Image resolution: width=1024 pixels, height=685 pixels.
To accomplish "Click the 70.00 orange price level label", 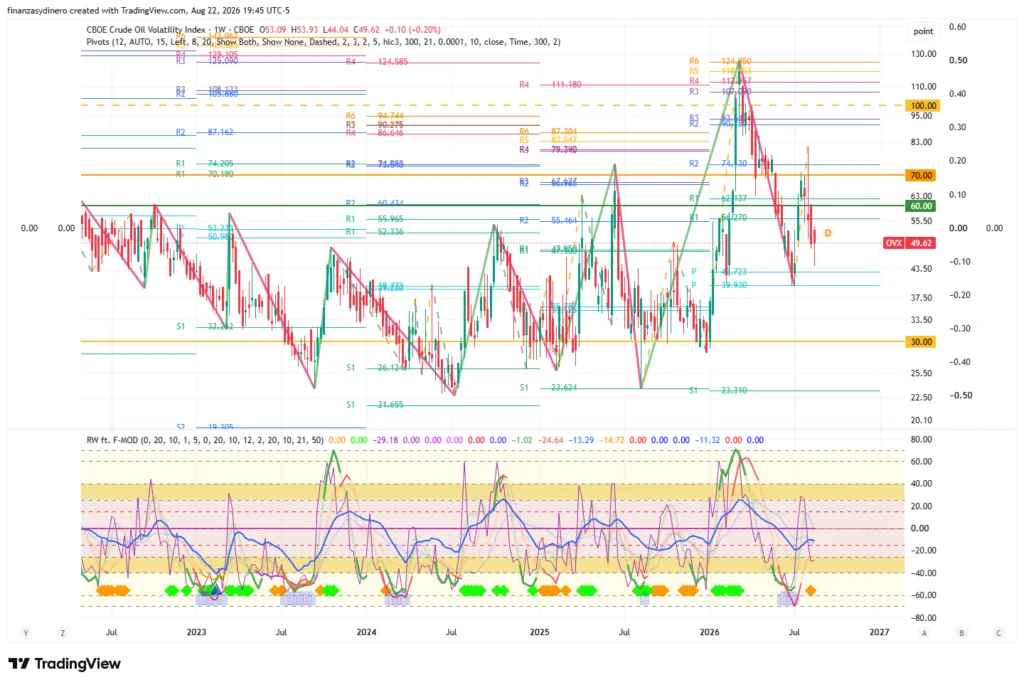I will [921, 175].
